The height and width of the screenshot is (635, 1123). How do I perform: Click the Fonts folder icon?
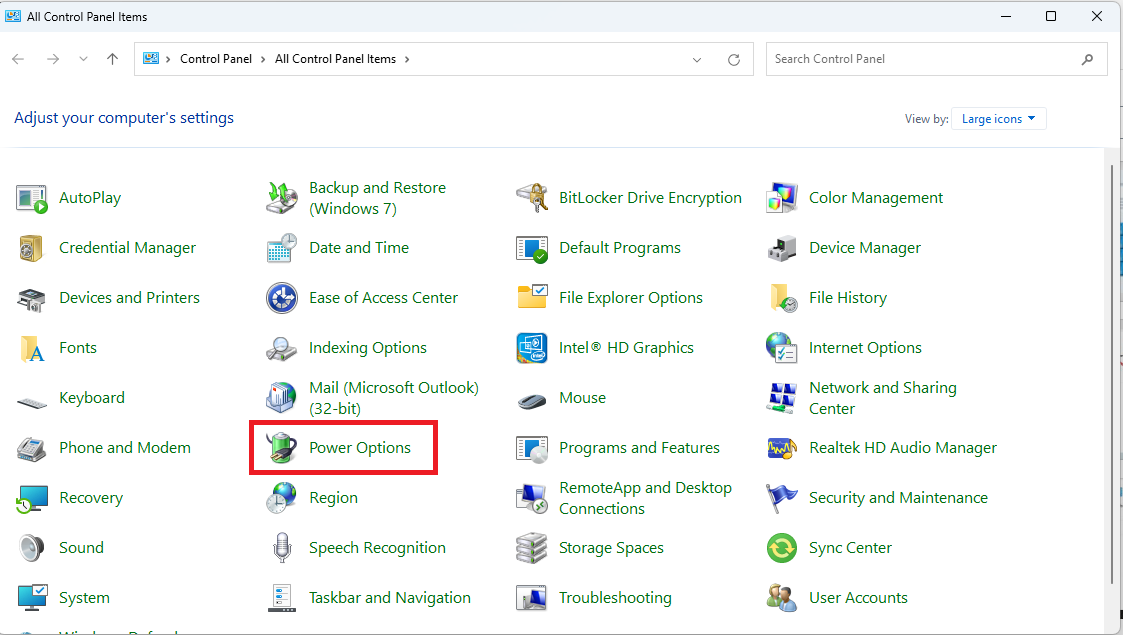(x=32, y=349)
